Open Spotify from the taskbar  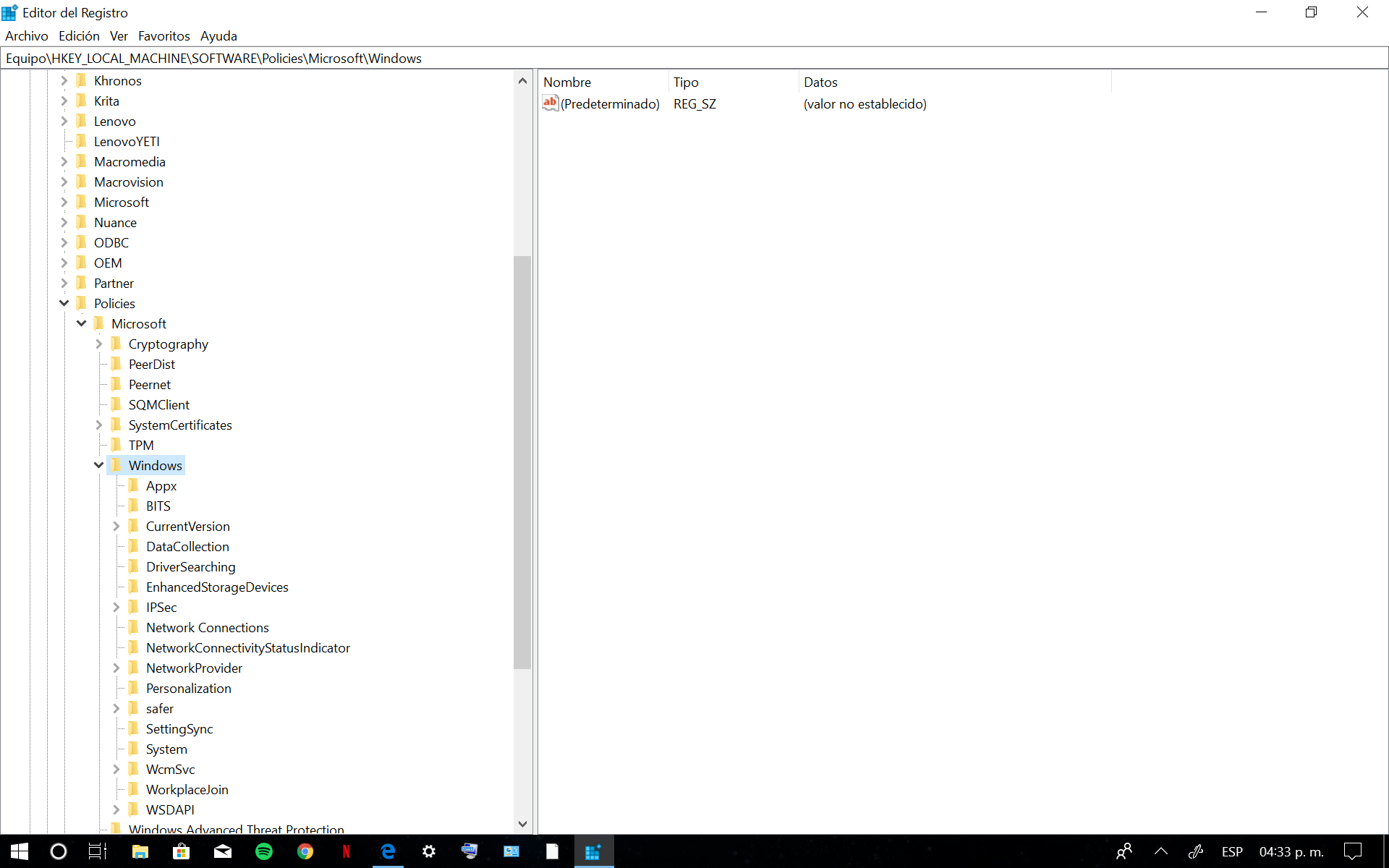pos(264,851)
